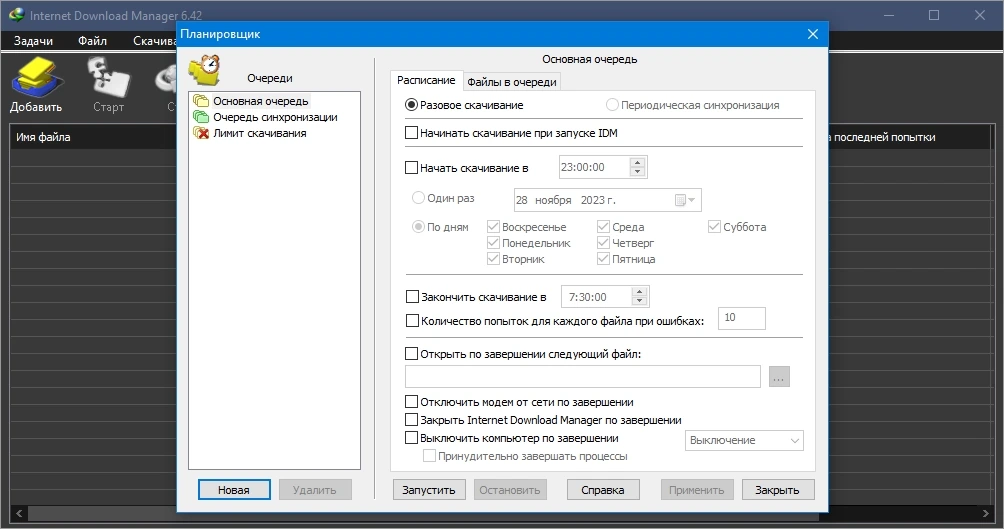
Task: Click the yellow folder icon of Основная очередь
Action: [x=201, y=101]
